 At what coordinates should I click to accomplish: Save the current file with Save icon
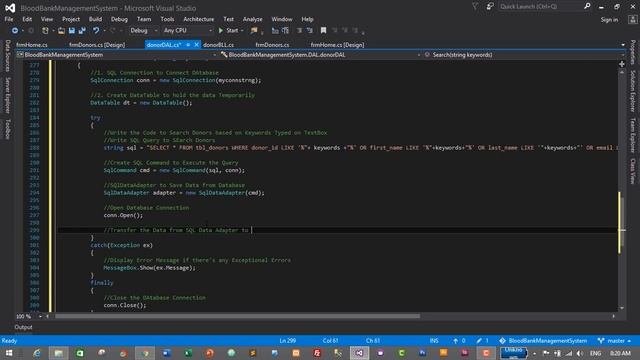[72, 31]
